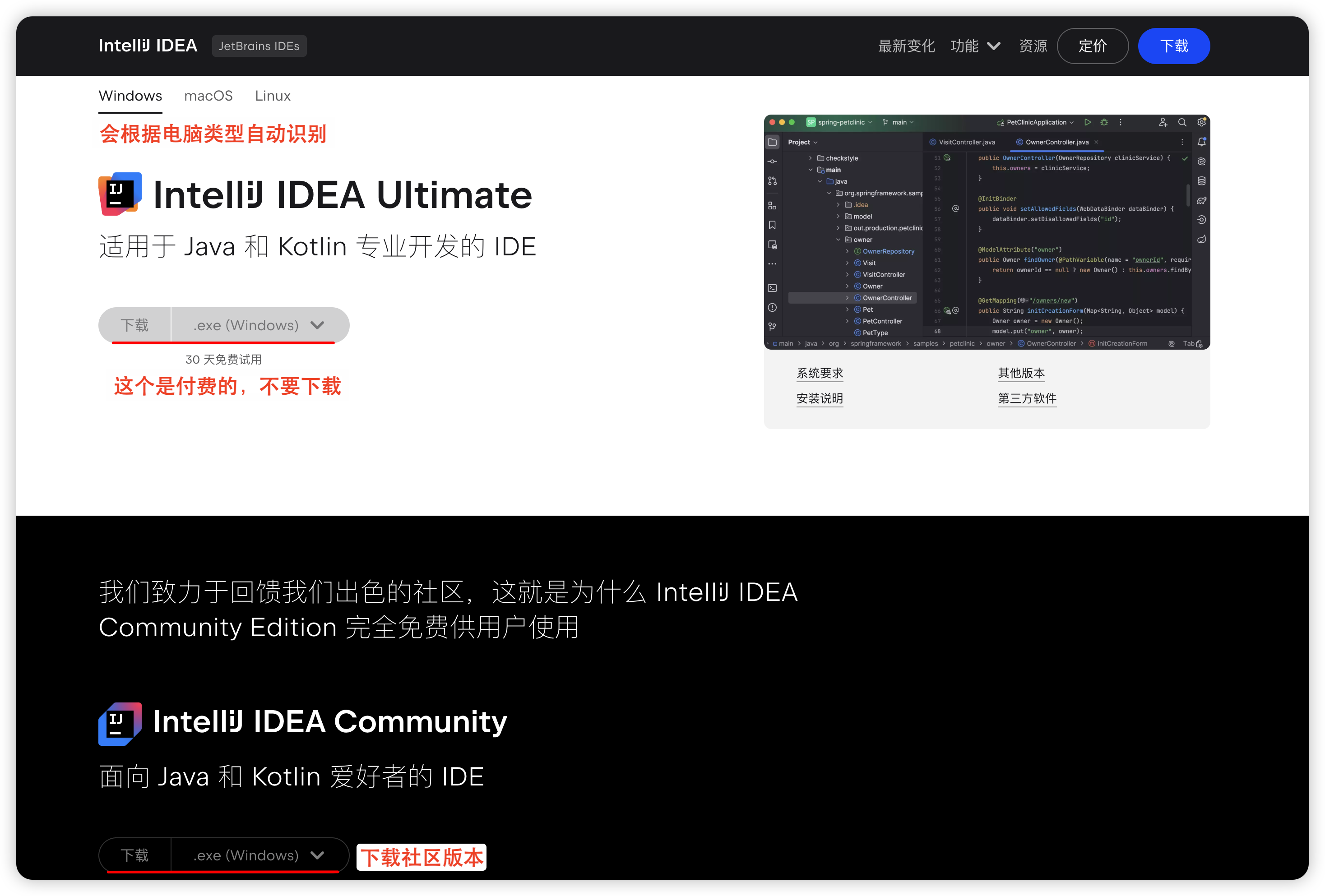Viewport: 1325px width, 896px height.
Task: Click the Project panel title dropdown
Action: coord(802,142)
